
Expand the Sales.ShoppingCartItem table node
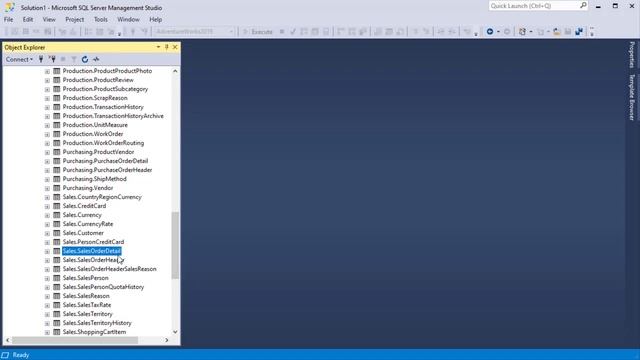coord(47,332)
